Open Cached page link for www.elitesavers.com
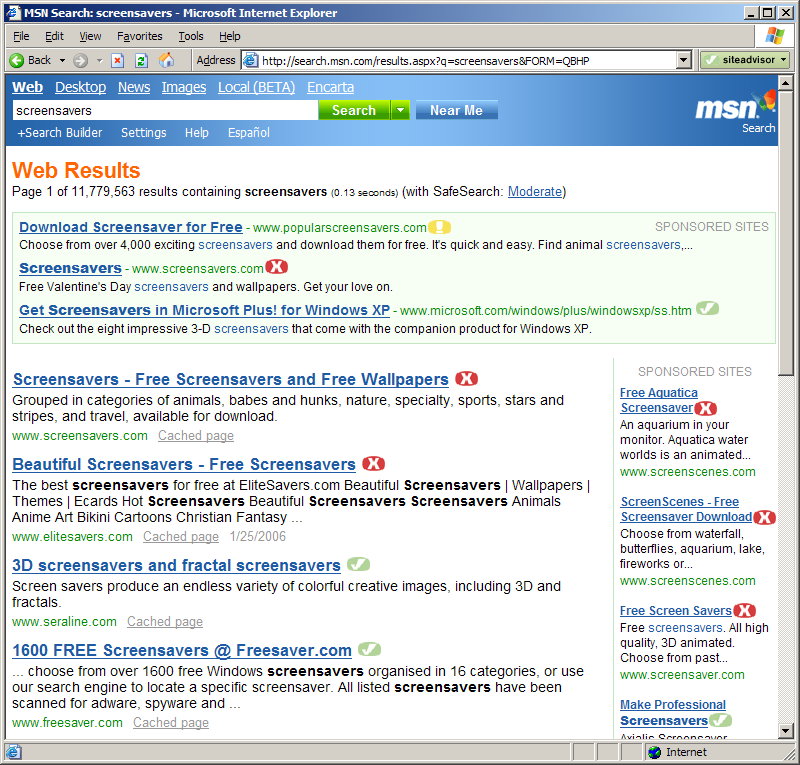This screenshot has height=765, width=800. (x=181, y=536)
